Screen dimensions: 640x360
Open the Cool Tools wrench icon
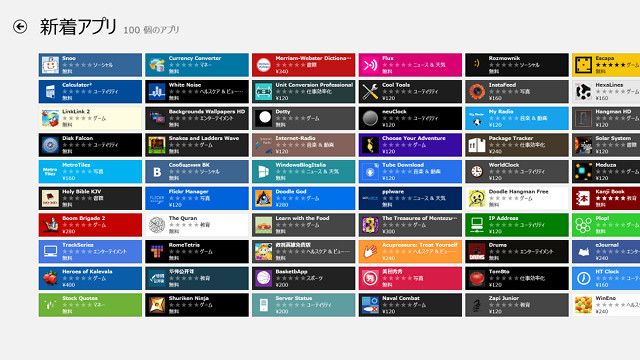click(370, 91)
